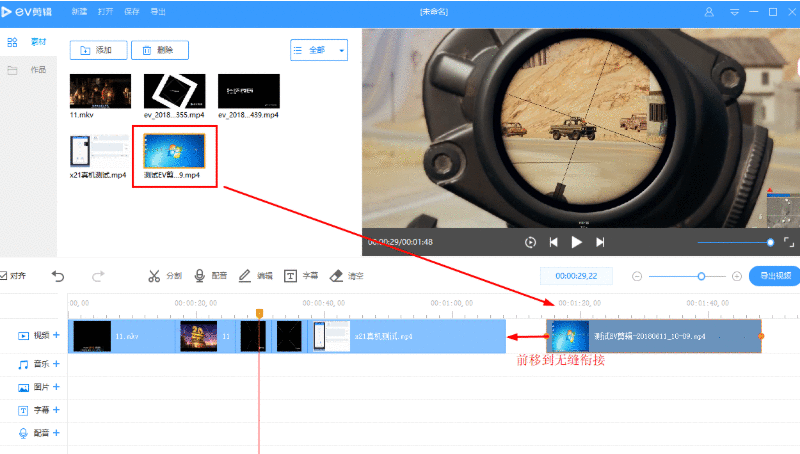Open the 字幕 (subtitle) text tool

point(300,276)
